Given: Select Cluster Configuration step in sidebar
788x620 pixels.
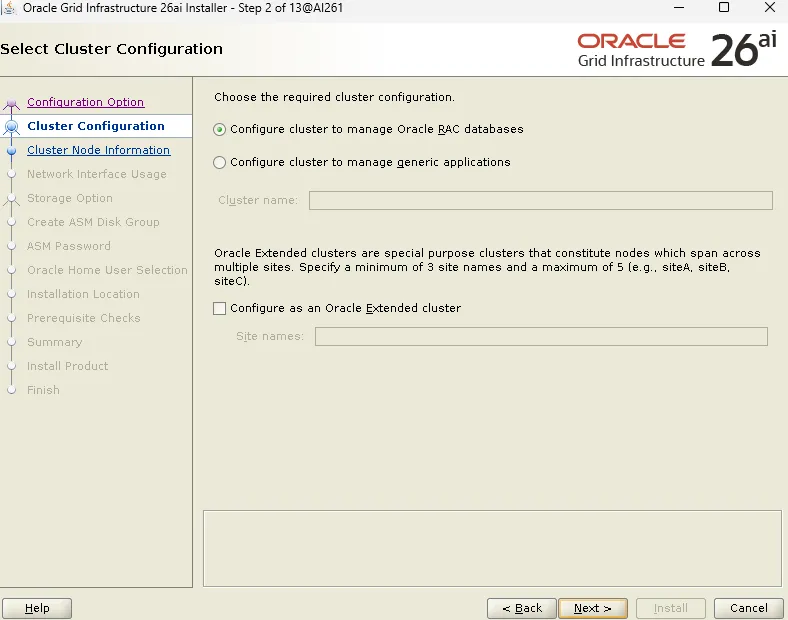Looking at the screenshot, I should pos(96,126).
